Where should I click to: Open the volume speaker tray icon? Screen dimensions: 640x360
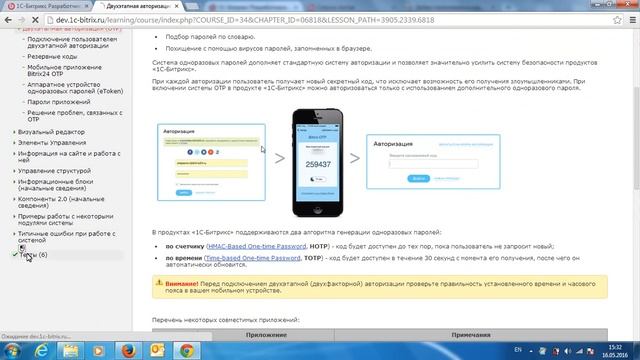tap(567, 351)
